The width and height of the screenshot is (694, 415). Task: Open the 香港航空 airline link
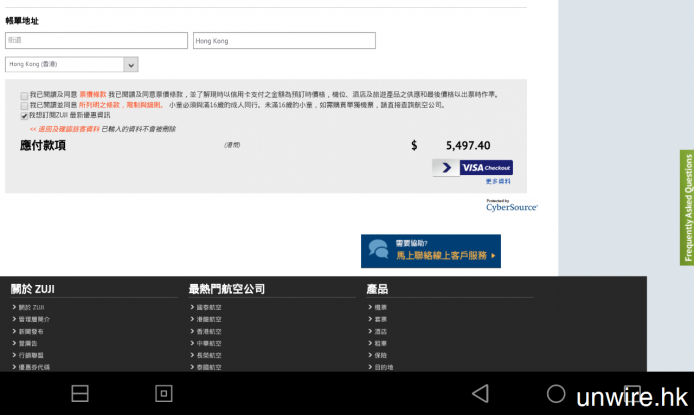pos(209,331)
